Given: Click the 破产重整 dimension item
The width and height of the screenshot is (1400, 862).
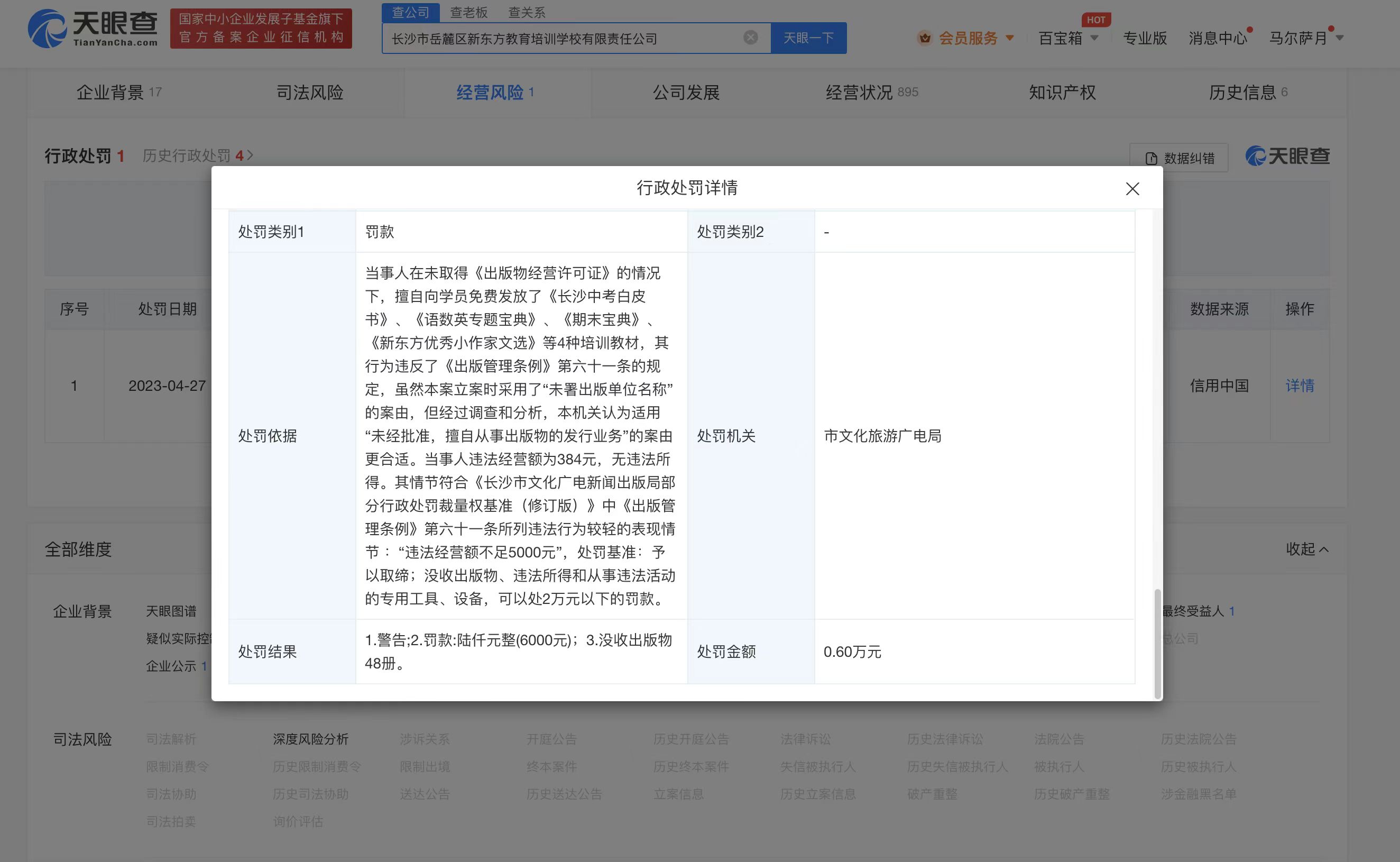Looking at the screenshot, I should 932,794.
